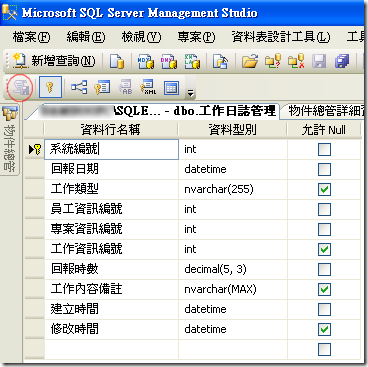
Task: Select the 回報時數 column name cell
Action: [x=111, y=269]
